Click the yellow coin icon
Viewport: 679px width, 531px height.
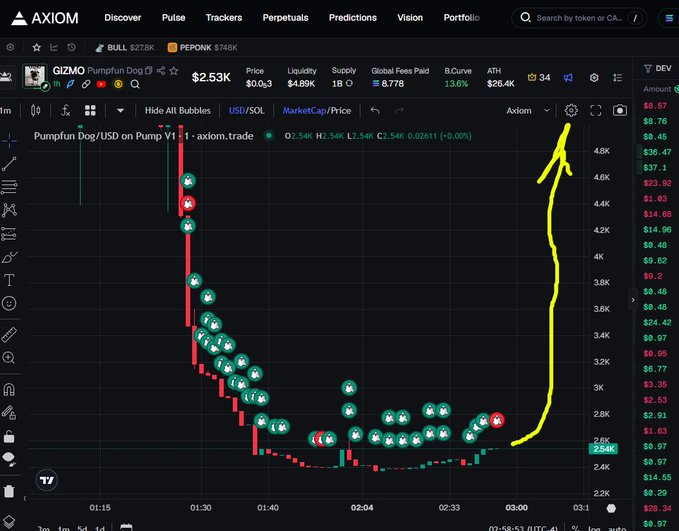(x=118, y=84)
